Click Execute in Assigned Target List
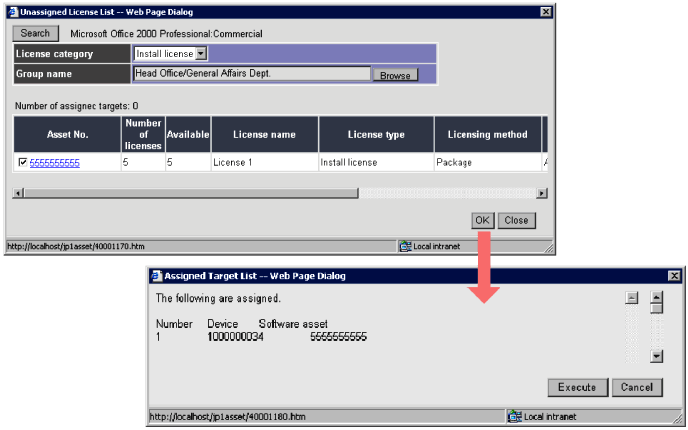This screenshot has height=430, width=688. [577, 387]
